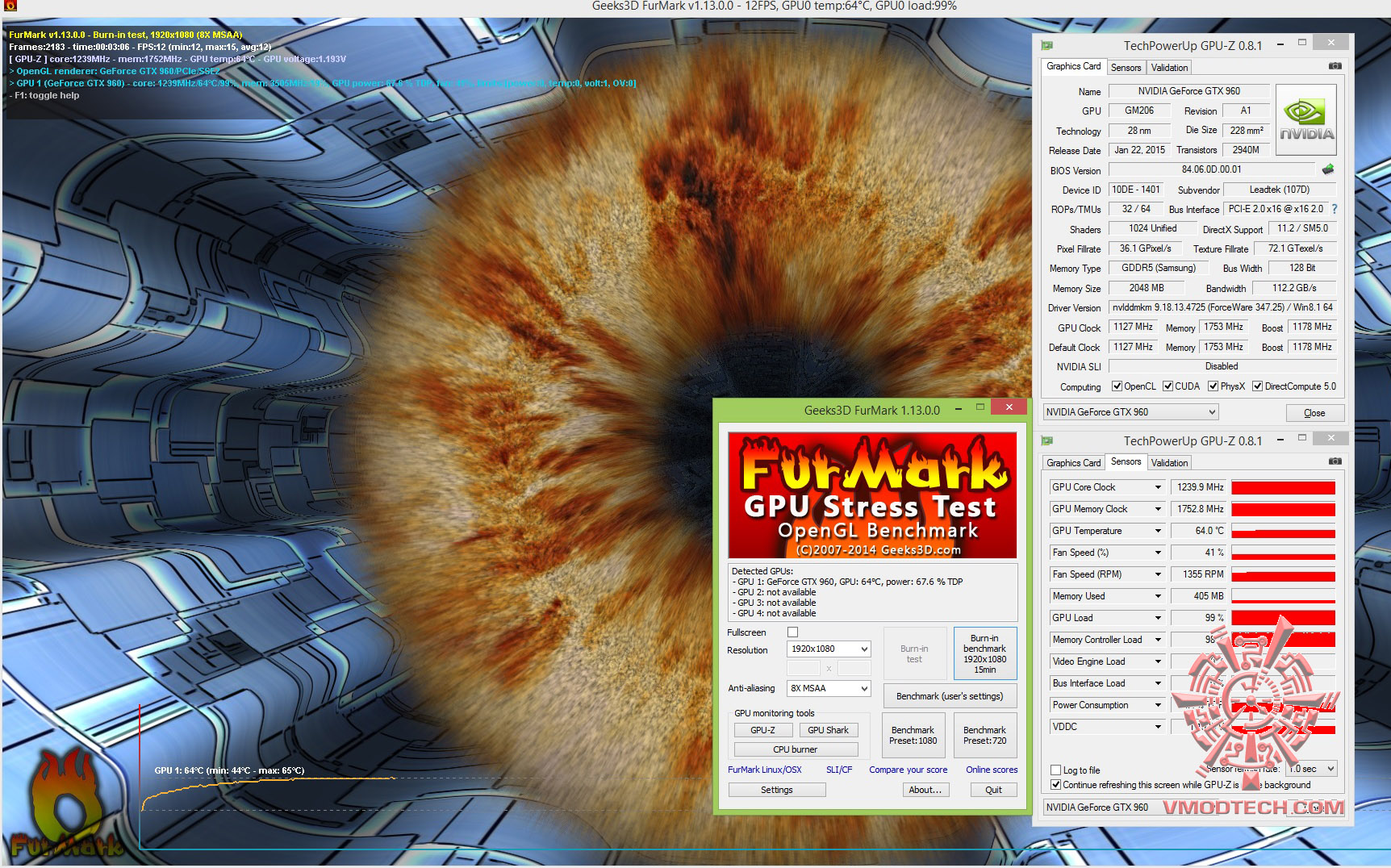
Task: Expand the GPU Load sensor dropdown
Action: point(1158,618)
